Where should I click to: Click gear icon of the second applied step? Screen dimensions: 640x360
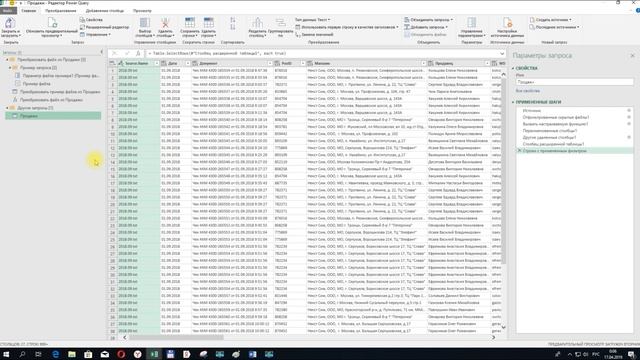629,117
